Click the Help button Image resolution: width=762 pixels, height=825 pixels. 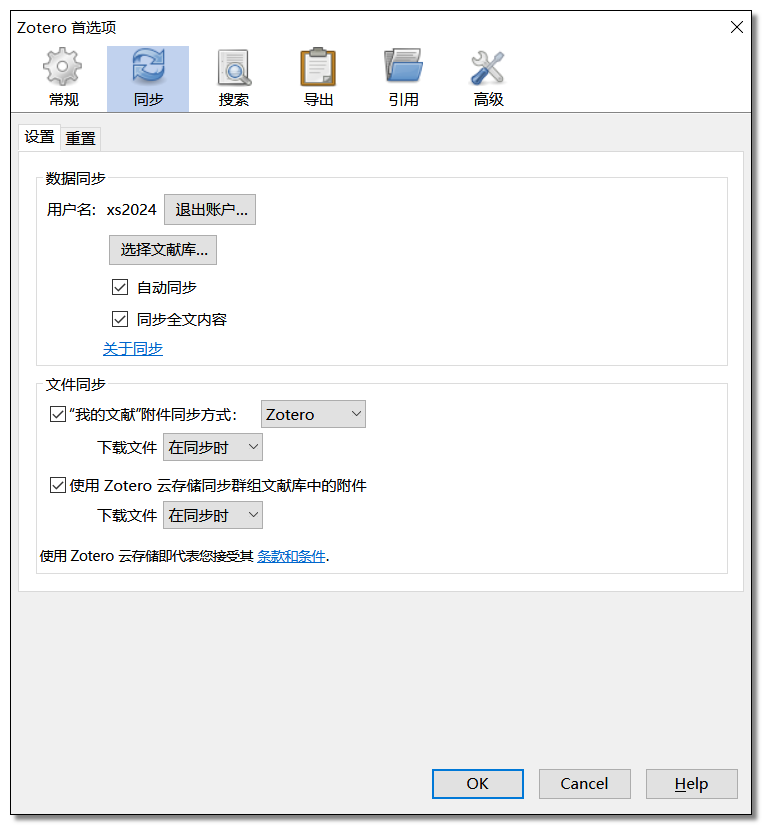point(691,783)
